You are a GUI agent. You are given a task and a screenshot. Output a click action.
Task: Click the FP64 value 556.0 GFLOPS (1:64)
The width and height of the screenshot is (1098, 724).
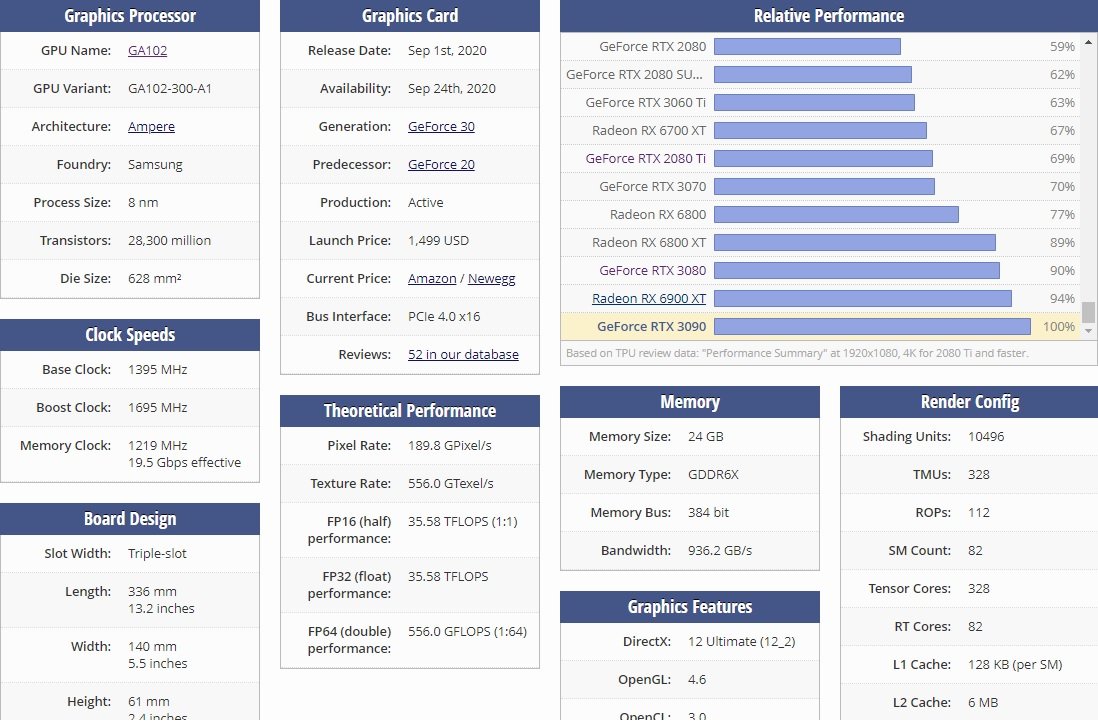coord(467,632)
